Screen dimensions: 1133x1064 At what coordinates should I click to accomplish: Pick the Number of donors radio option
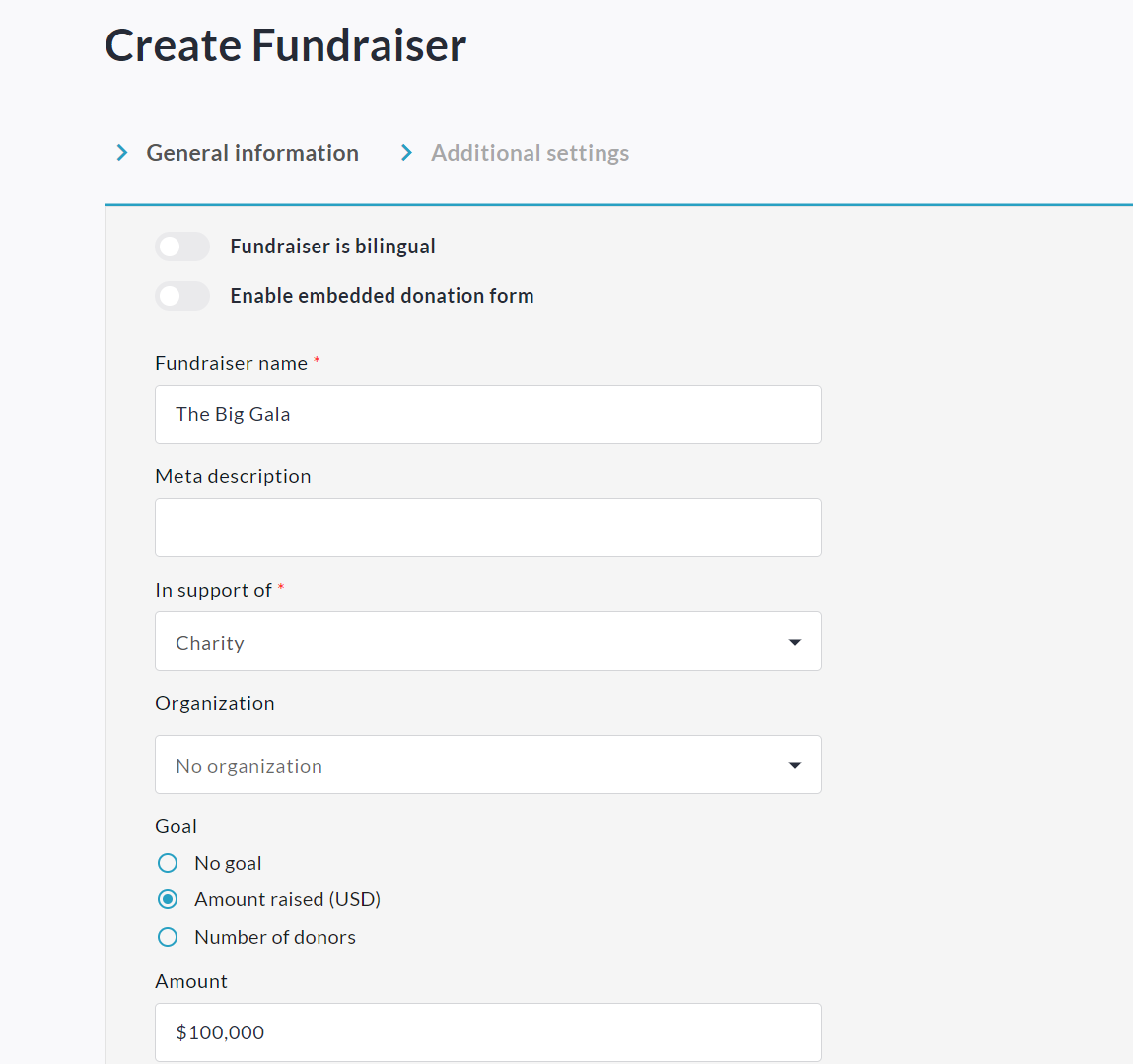click(168, 937)
